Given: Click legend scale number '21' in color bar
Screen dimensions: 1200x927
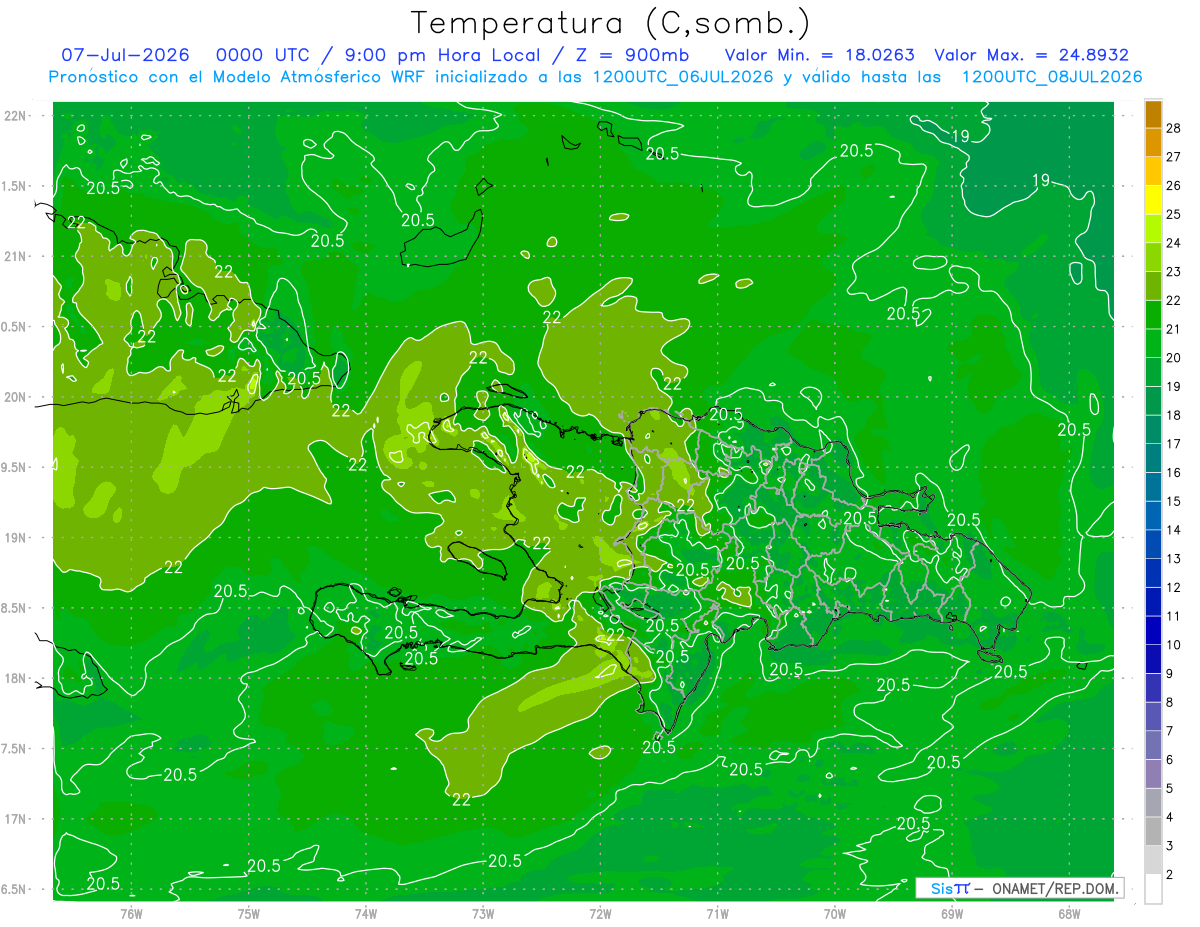Looking at the screenshot, I should [1174, 329].
